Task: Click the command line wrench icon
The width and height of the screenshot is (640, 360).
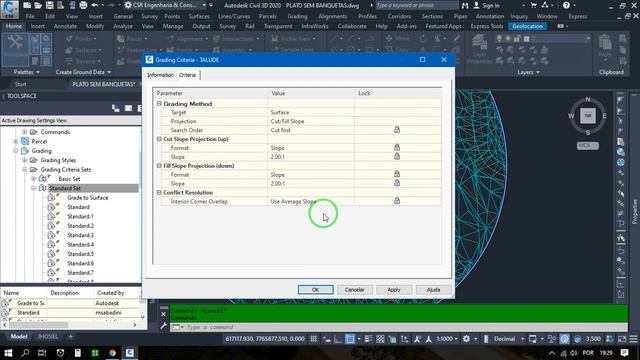Action: coord(163,326)
